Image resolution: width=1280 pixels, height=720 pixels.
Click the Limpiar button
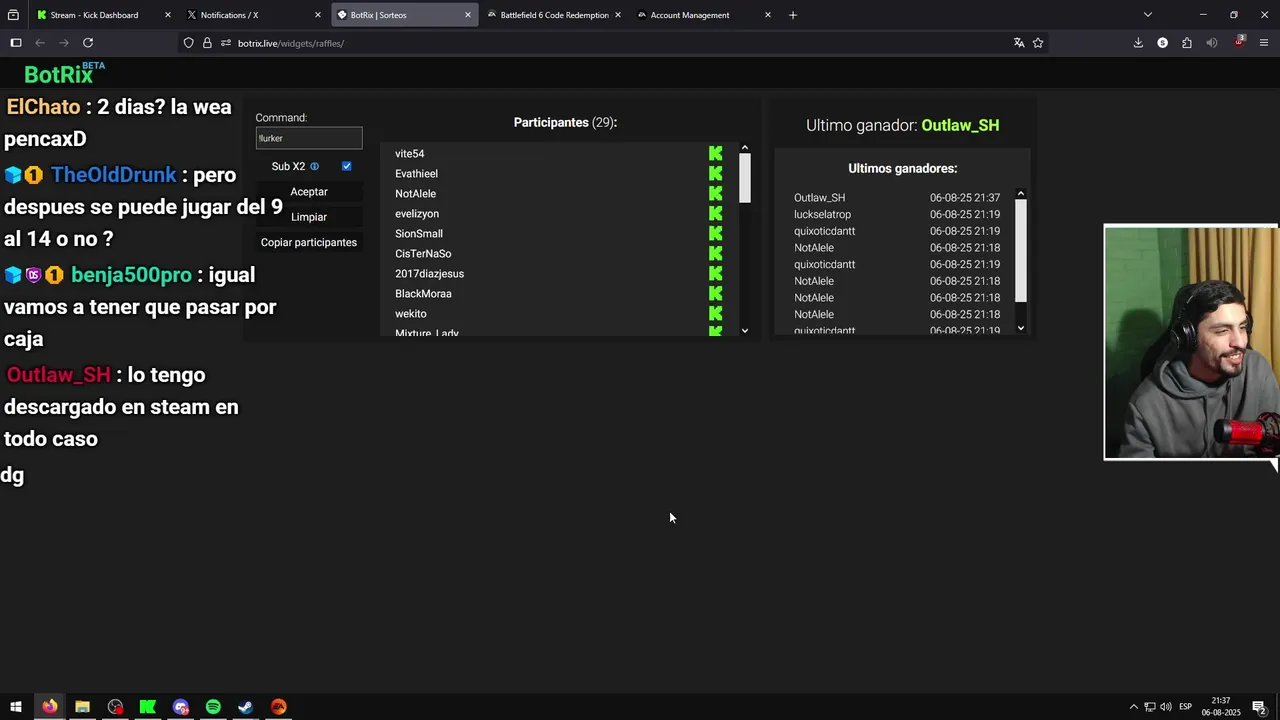pyautogui.click(x=309, y=216)
